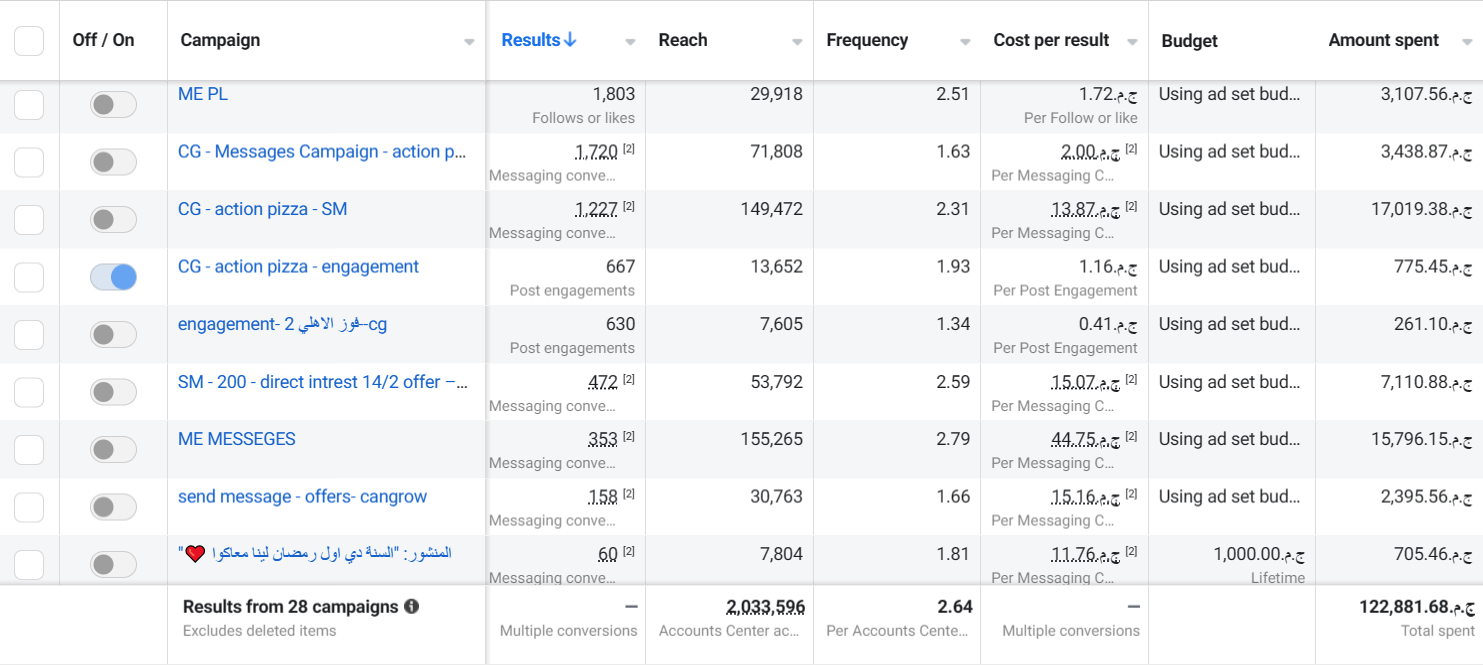Click the [2] footnote next to 353 results

click(x=629, y=437)
